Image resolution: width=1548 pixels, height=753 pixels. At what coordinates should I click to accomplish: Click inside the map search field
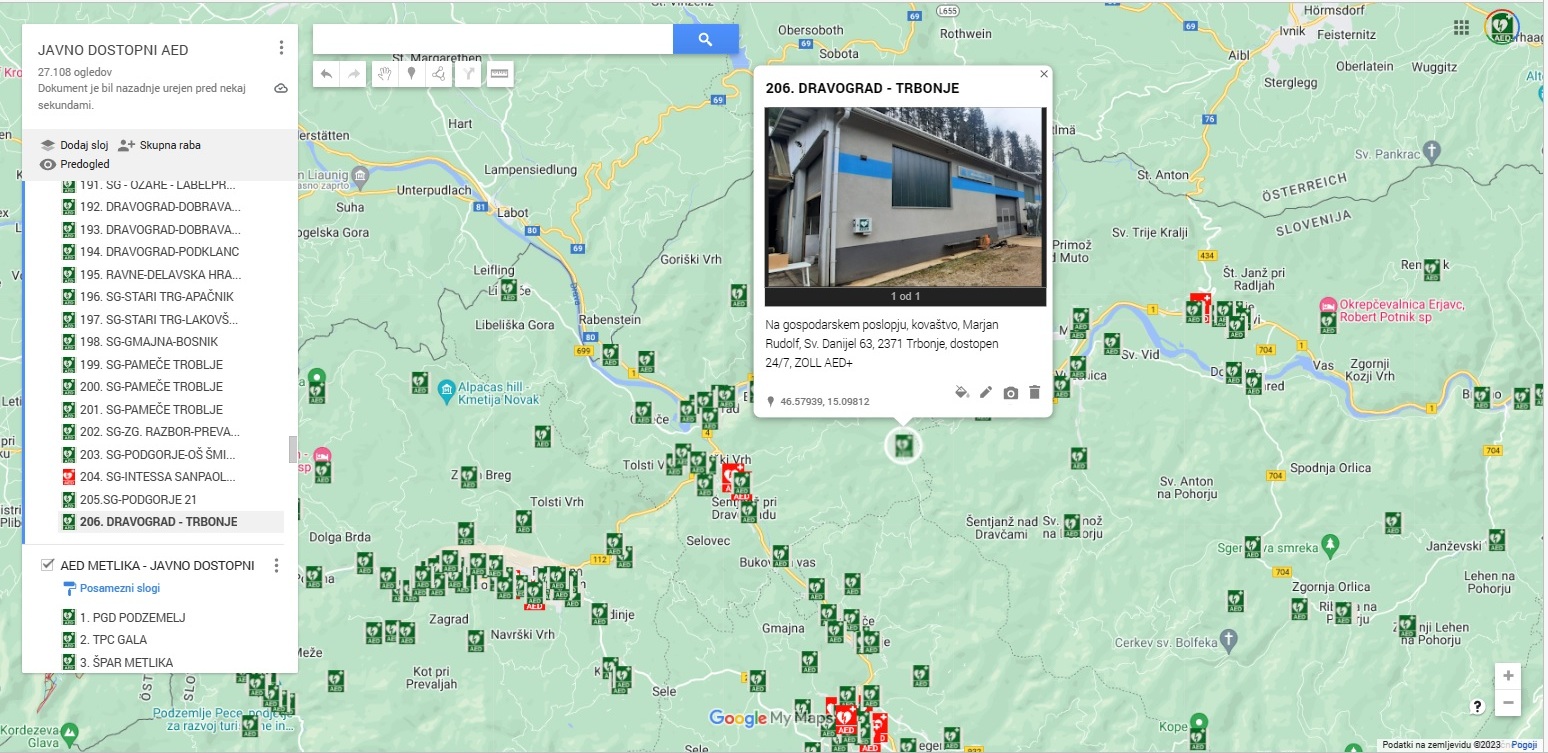click(x=493, y=39)
